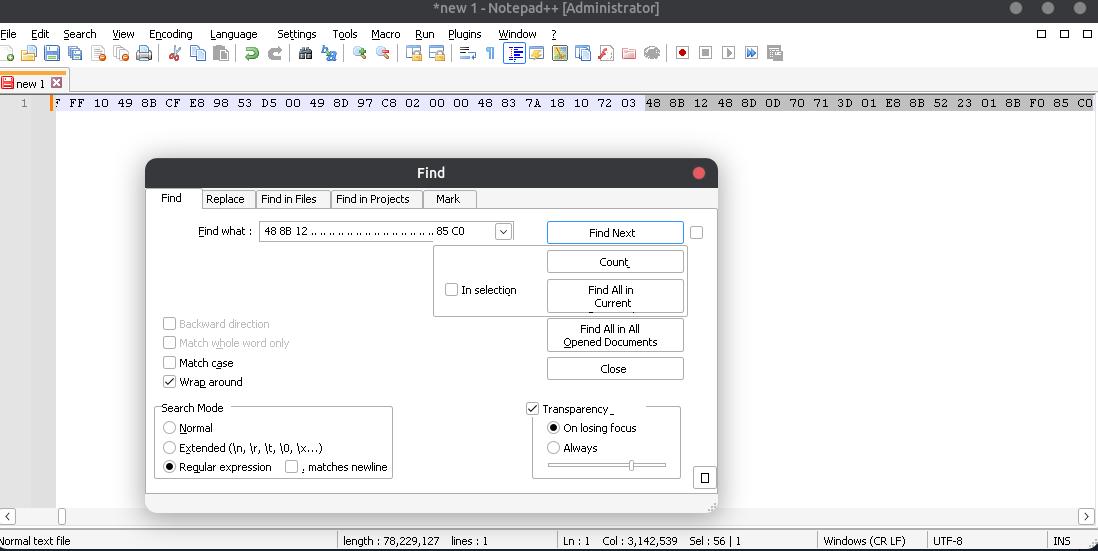Close the new 1 document tab
This screenshot has width=1098, height=551.
57,83
